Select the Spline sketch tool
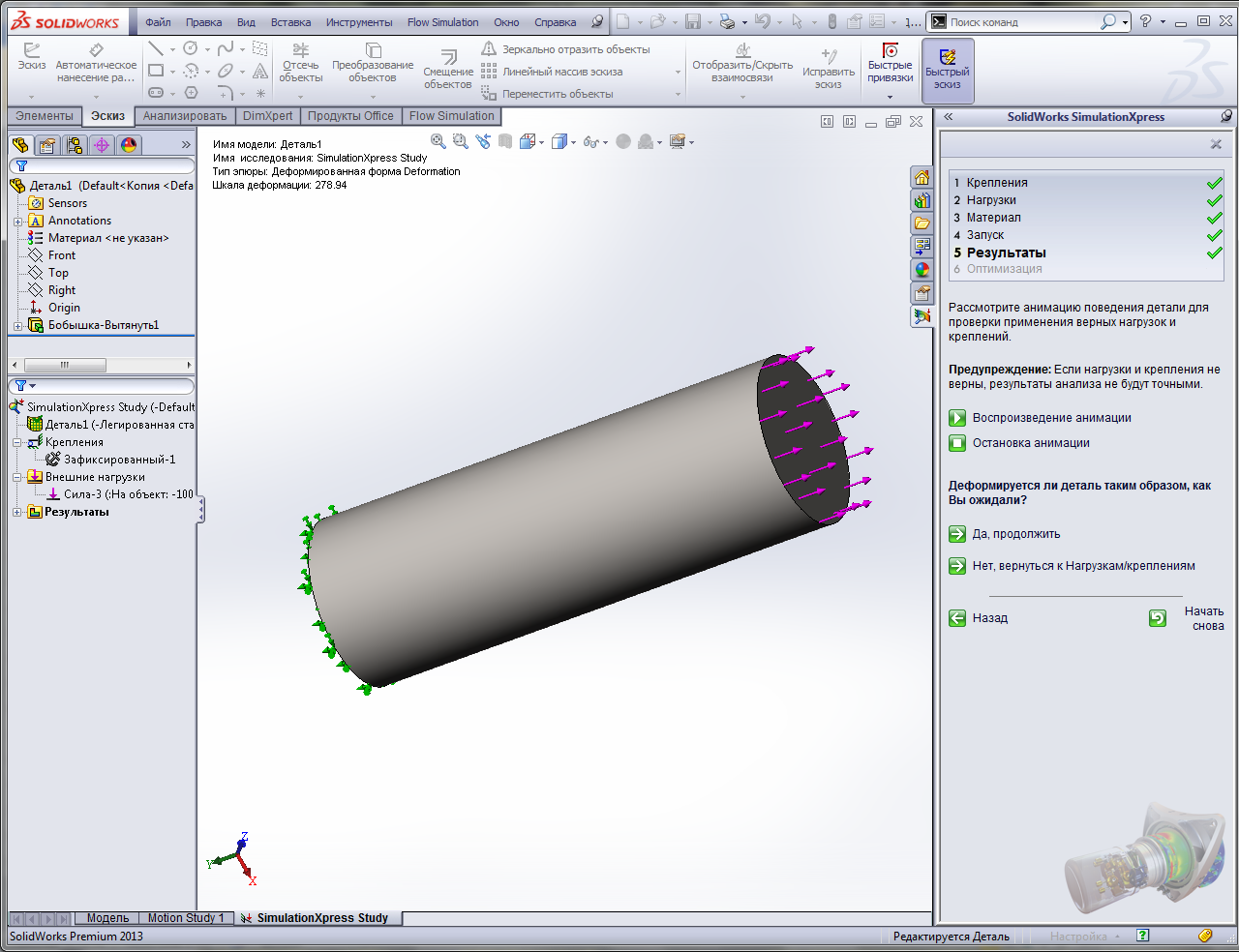The image size is (1239, 952). [x=226, y=48]
